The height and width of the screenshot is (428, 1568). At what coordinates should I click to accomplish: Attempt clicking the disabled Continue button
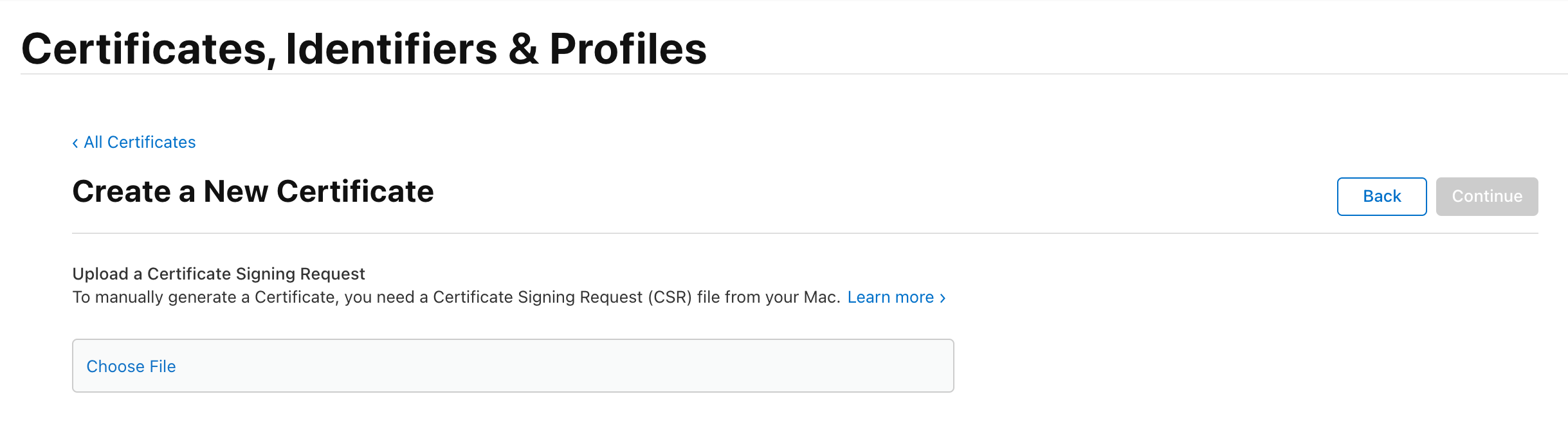click(x=1486, y=196)
